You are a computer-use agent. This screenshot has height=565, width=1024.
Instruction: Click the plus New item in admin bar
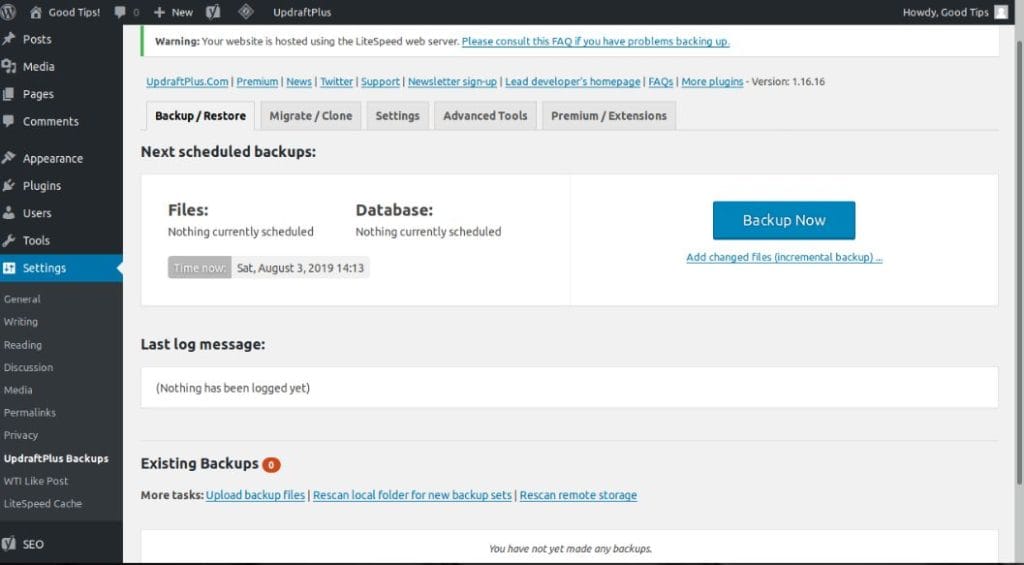pos(173,12)
